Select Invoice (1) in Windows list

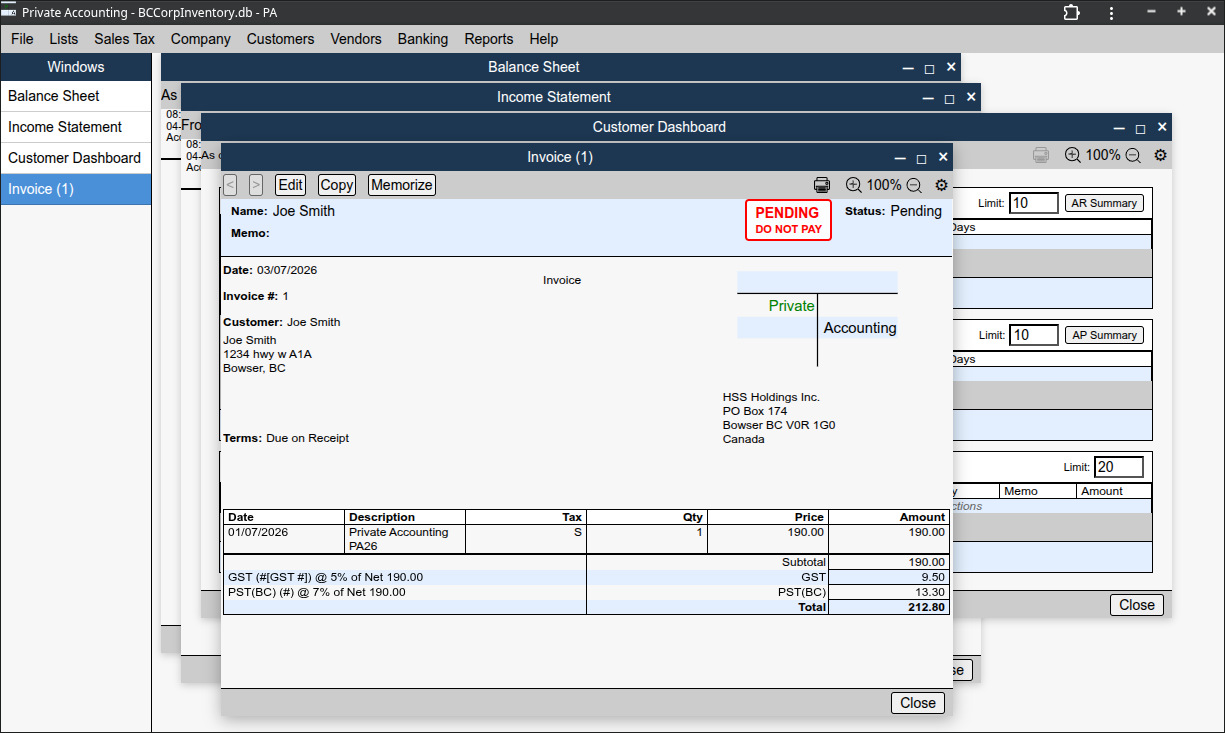click(76, 189)
